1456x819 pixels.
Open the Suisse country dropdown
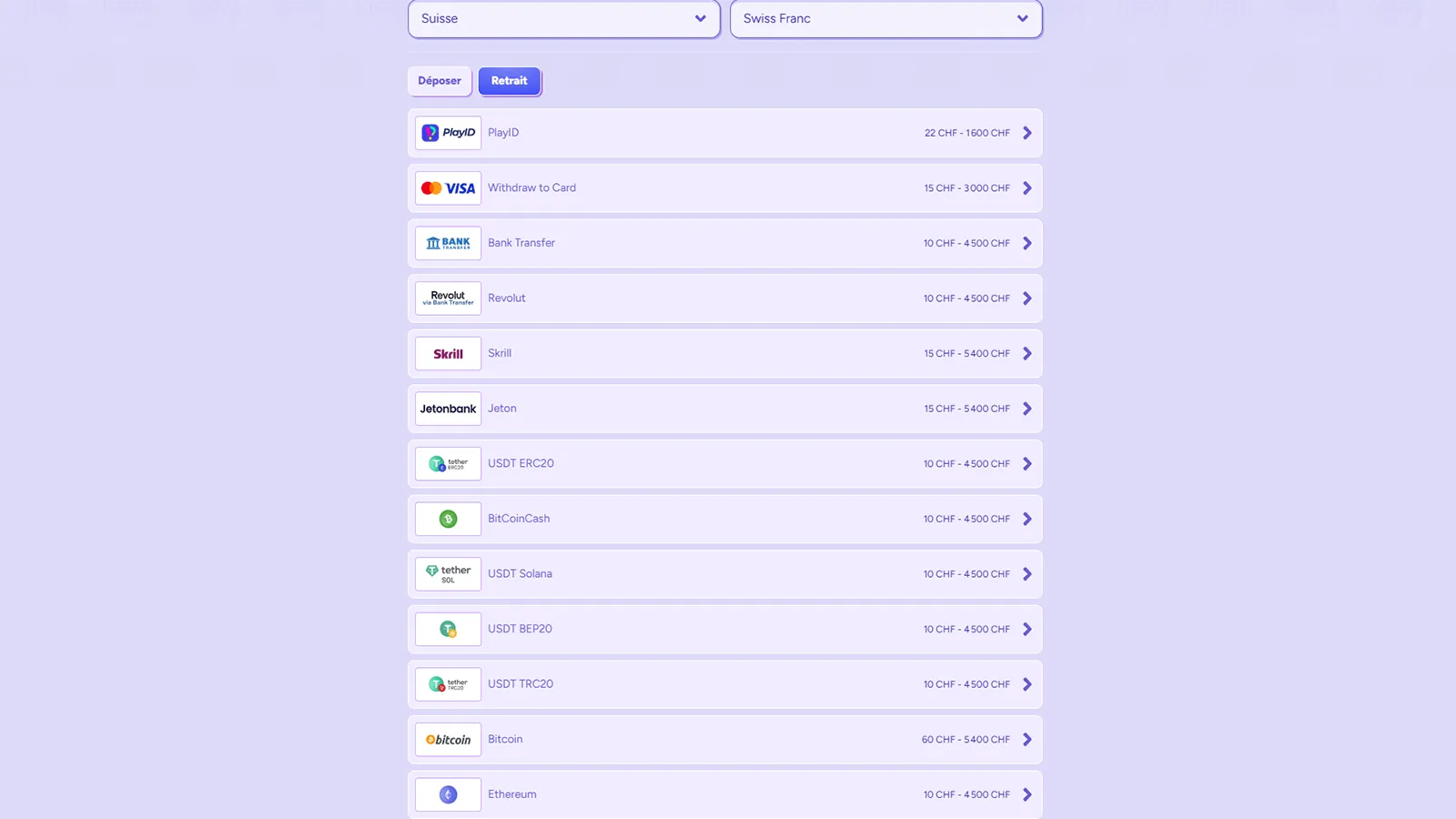coord(564,18)
